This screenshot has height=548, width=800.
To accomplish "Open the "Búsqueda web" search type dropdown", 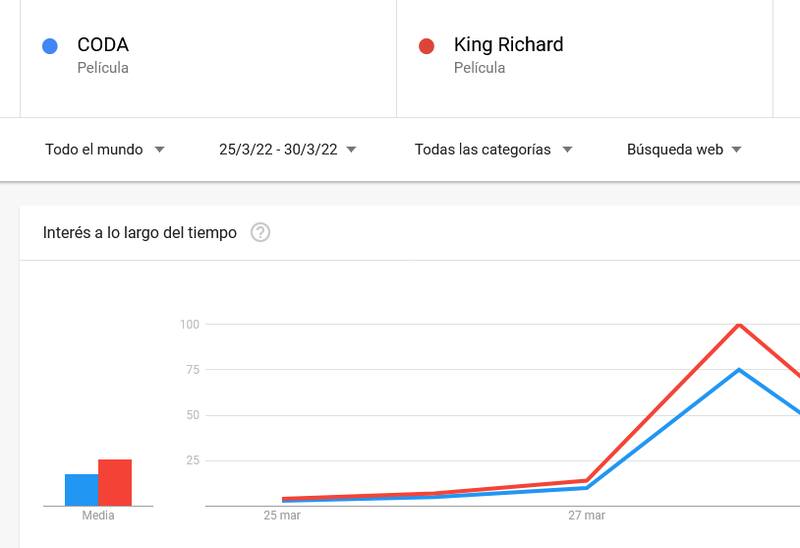I will pyautogui.click(x=684, y=150).
